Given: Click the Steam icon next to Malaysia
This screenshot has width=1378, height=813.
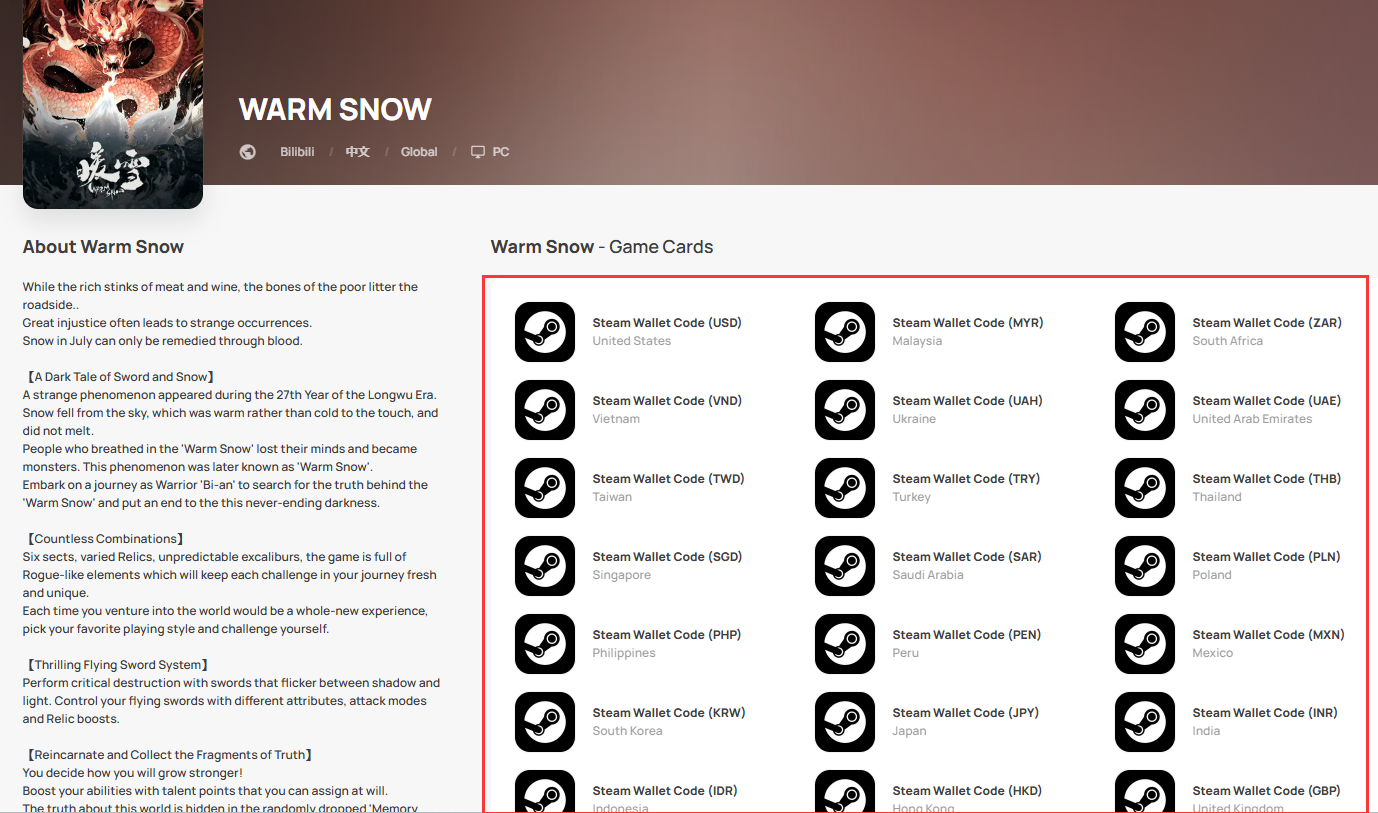Looking at the screenshot, I should tap(845, 332).
